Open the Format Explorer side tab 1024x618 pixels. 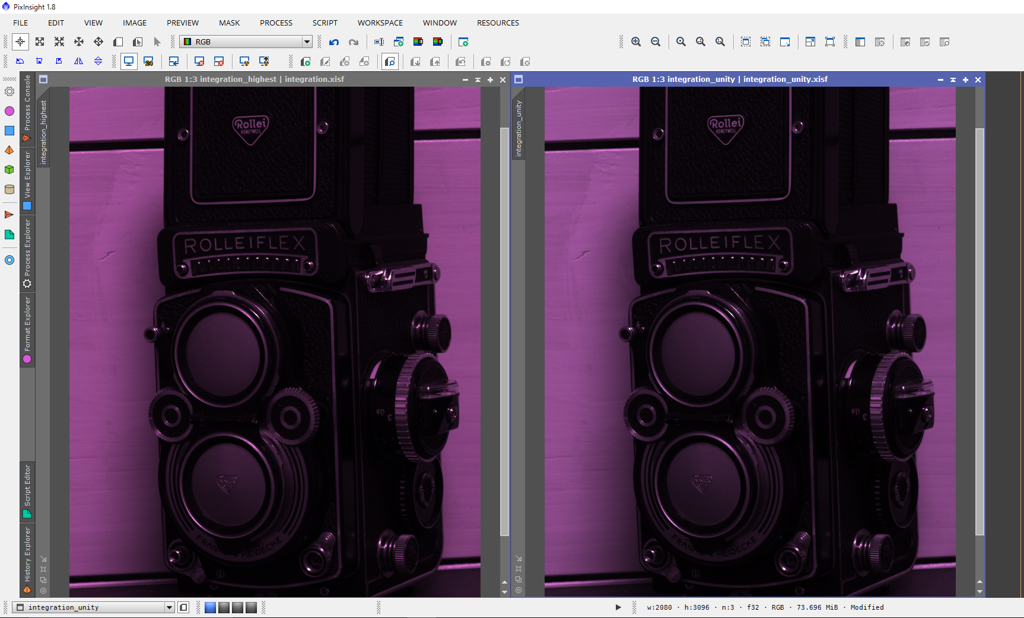click(27, 329)
